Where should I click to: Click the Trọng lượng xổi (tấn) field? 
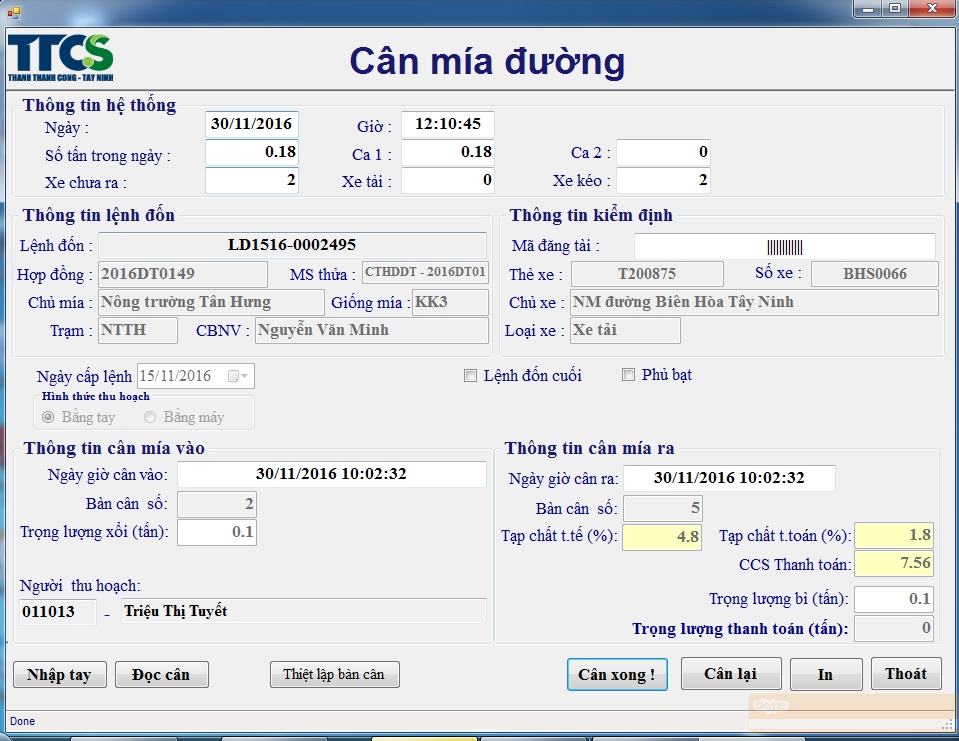pyautogui.click(x=217, y=531)
